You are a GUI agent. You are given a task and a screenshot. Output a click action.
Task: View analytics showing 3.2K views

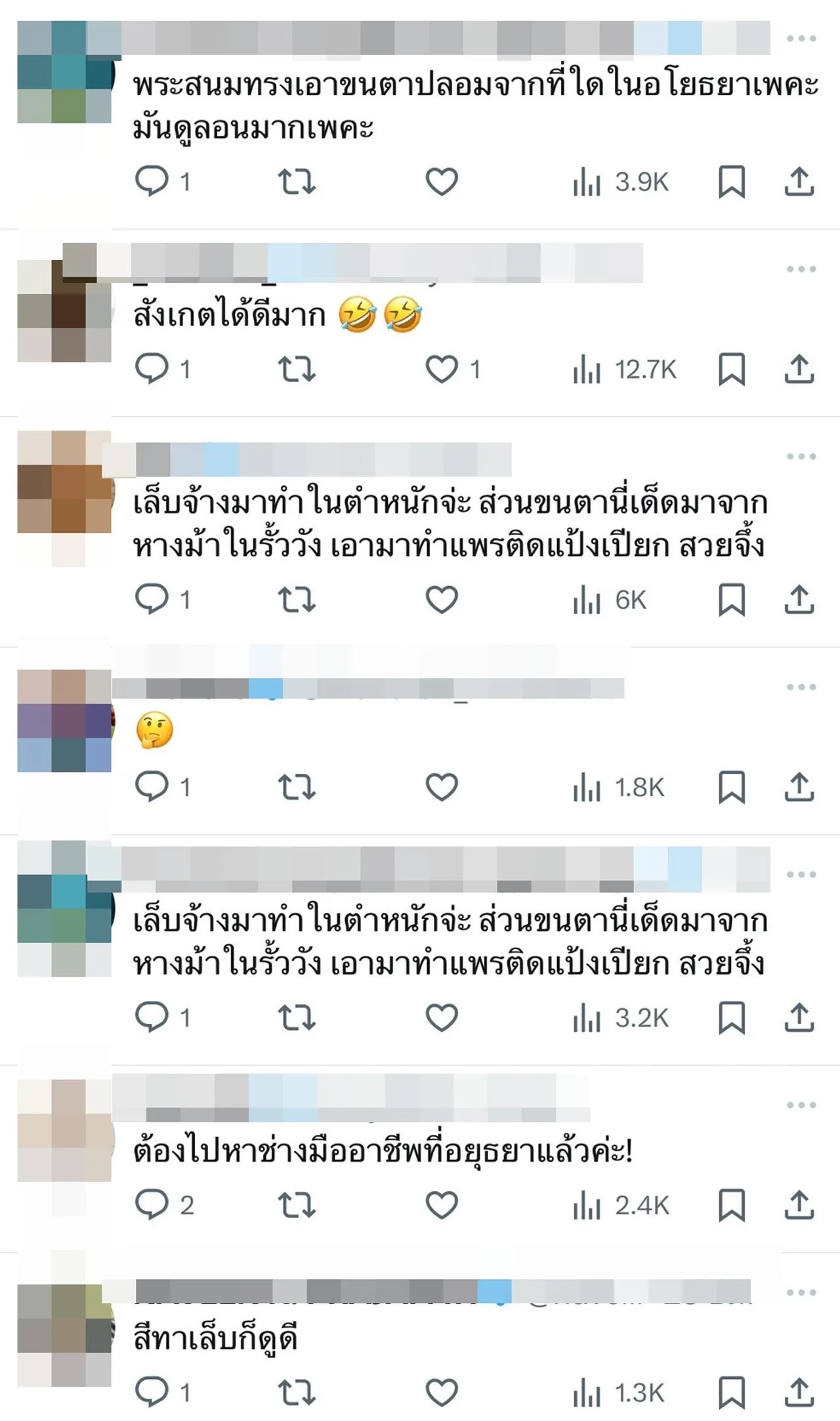[x=621, y=1018]
